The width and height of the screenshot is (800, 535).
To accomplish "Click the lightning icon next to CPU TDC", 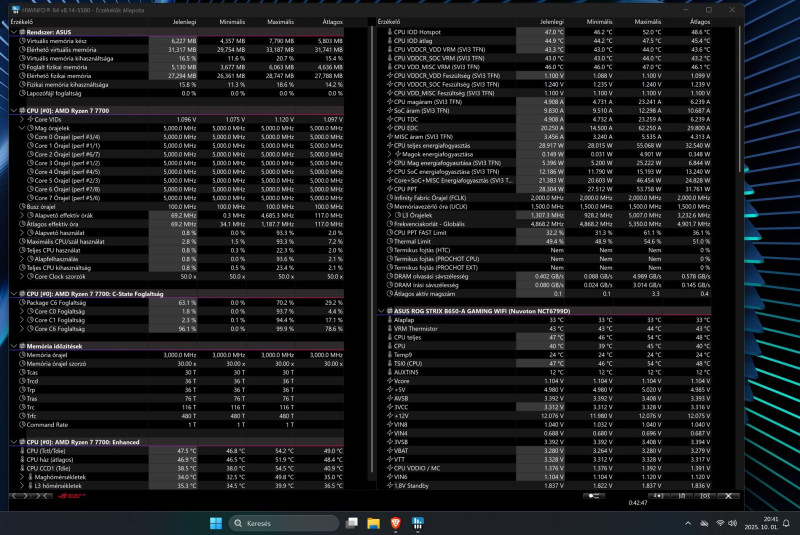I will [x=390, y=119].
